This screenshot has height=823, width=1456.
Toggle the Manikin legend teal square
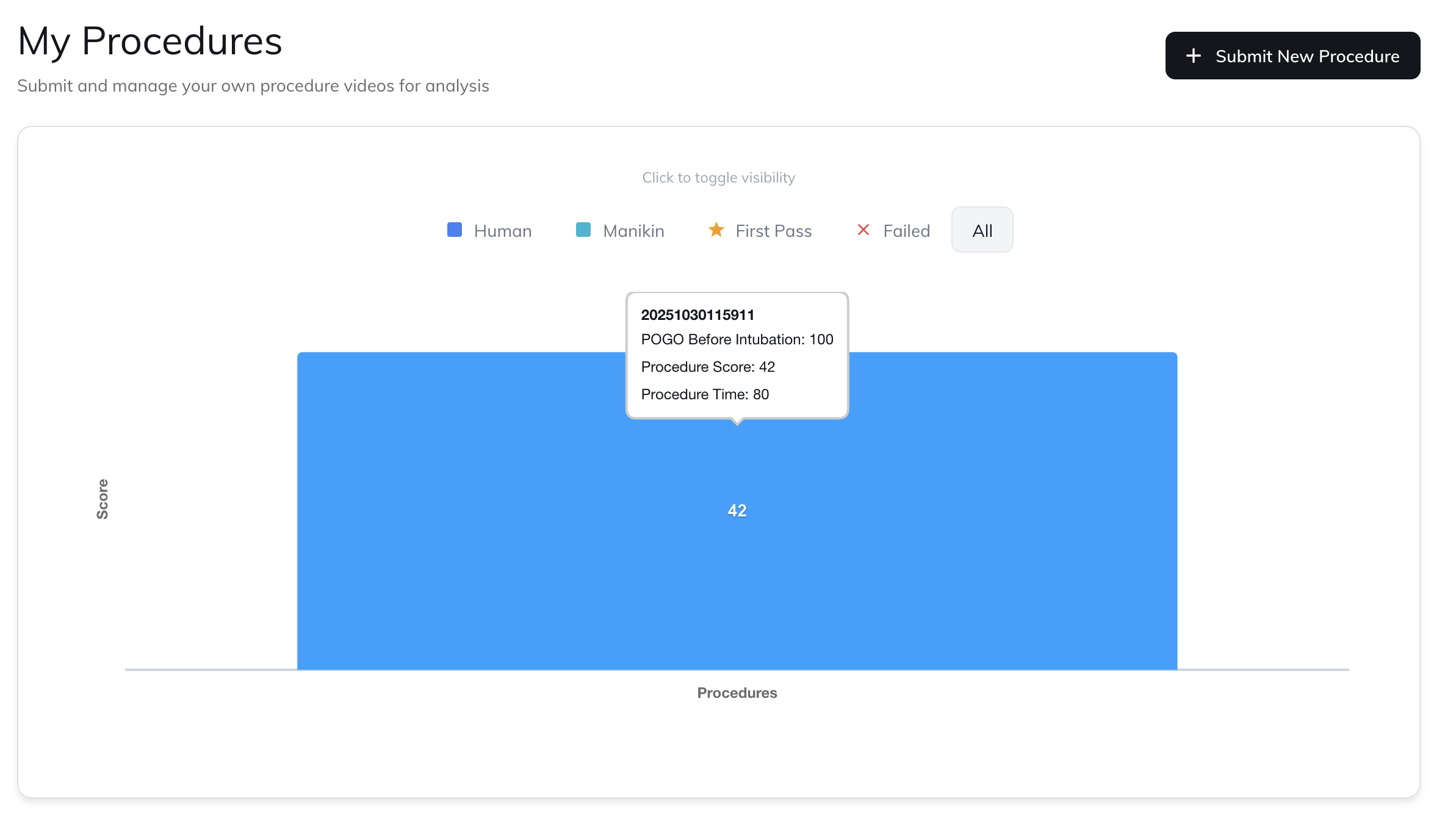(583, 230)
